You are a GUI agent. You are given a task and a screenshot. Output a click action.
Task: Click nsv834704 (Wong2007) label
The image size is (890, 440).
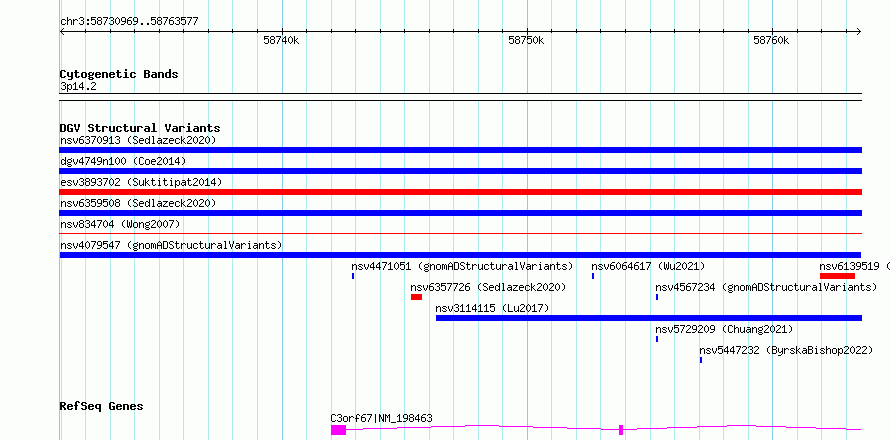(120, 224)
